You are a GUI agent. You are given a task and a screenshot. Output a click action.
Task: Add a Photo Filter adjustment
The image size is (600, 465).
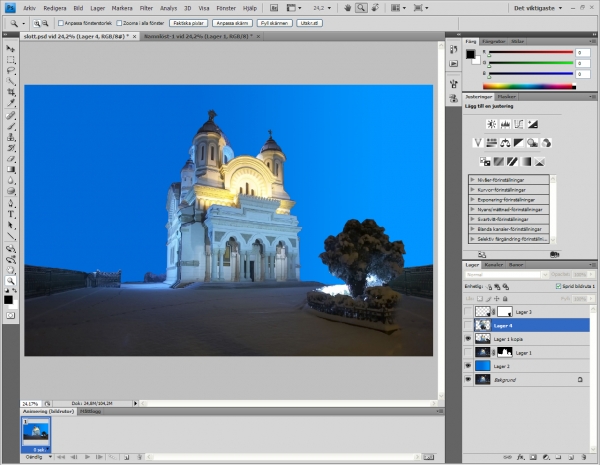(532, 143)
